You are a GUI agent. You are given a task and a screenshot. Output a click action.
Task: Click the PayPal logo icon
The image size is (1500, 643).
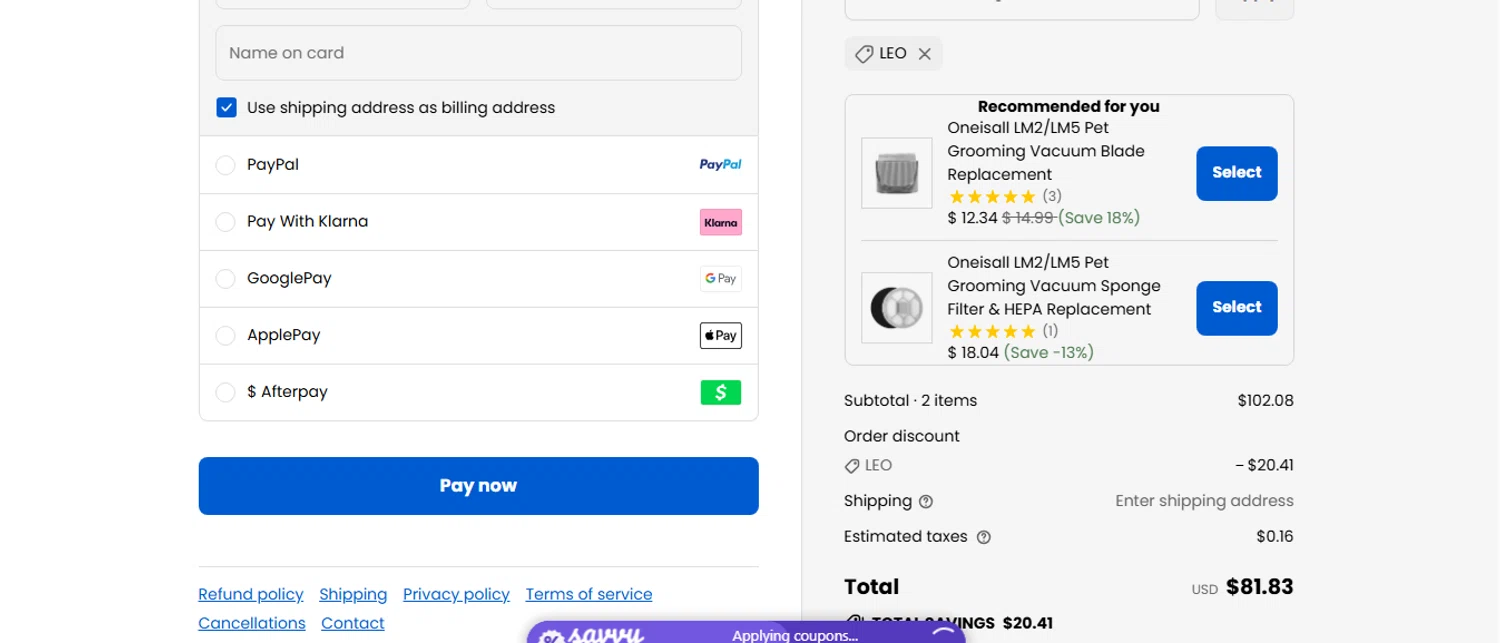(720, 165)
